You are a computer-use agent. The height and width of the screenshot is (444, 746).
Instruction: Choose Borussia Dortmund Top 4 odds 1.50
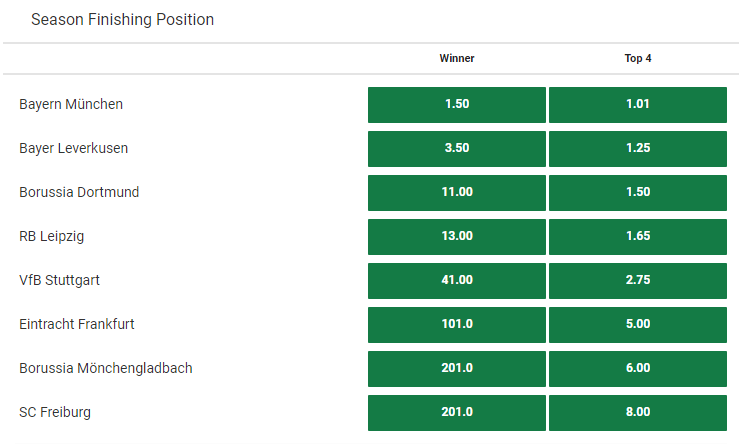638,193
